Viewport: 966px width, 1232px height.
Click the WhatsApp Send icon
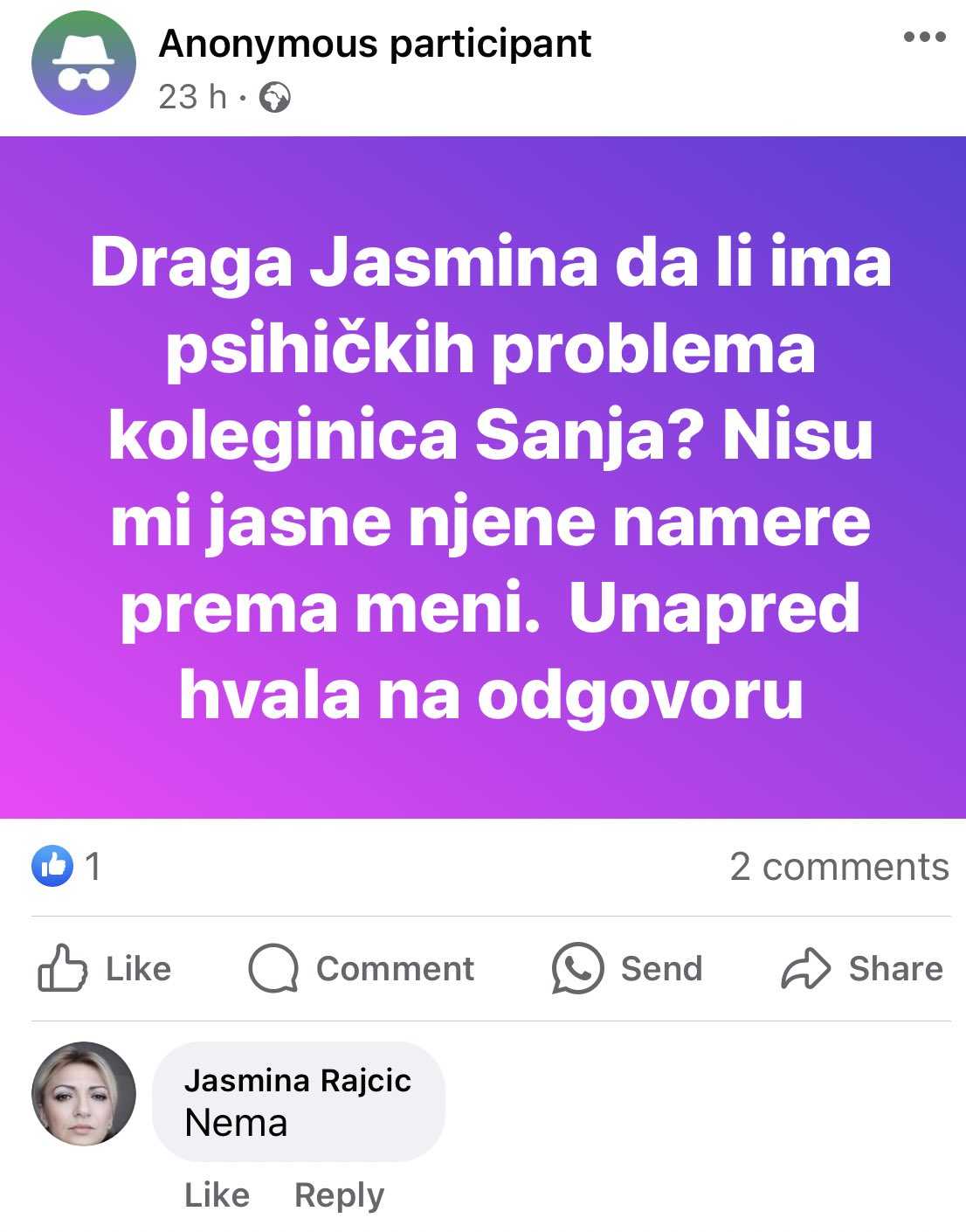pyautogui.click(x=577, y=968)
